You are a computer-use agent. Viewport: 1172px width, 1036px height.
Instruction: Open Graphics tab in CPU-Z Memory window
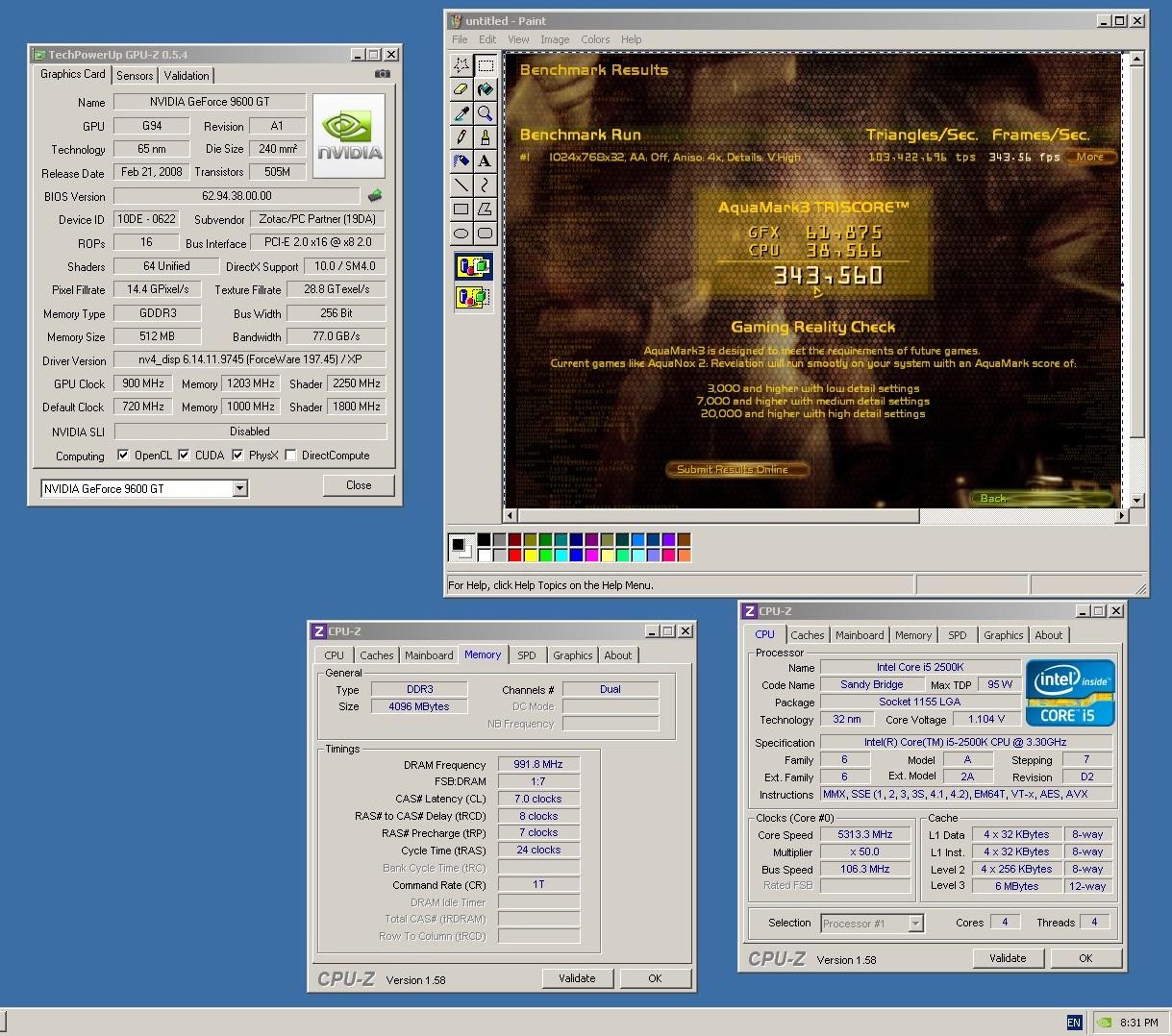coord(573,655)
